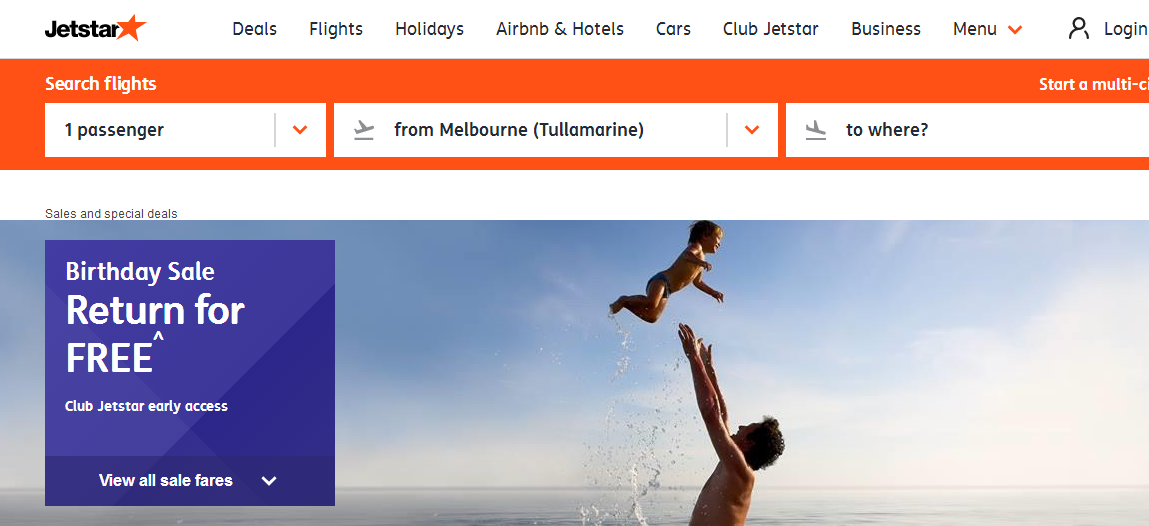Open the passenger count dropdown arrow
Image resolution: width=1149 pixels, height=526 pixels.
pos(300,130)
